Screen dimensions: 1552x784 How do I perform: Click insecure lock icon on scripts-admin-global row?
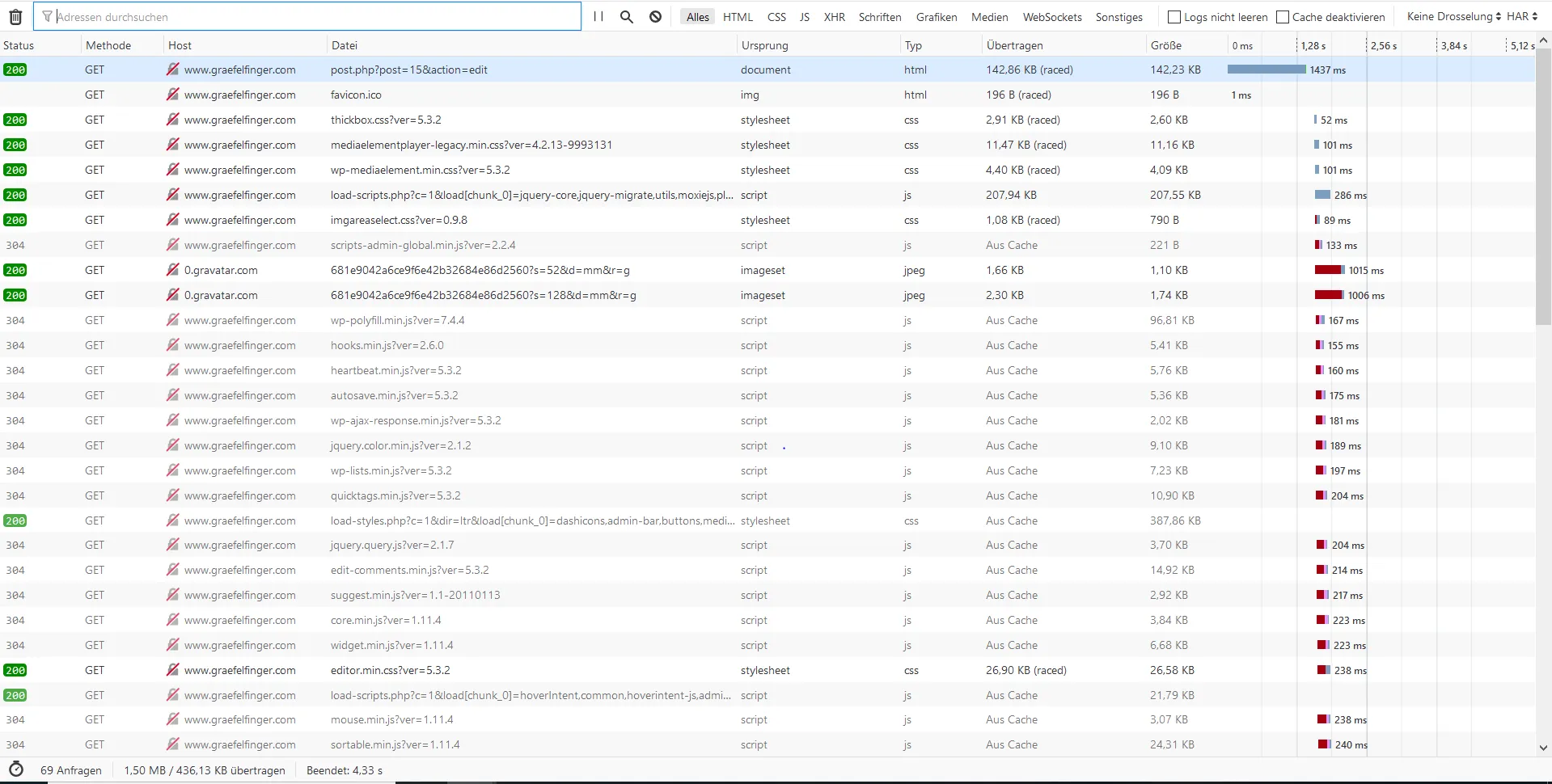(x=172, y=245)
